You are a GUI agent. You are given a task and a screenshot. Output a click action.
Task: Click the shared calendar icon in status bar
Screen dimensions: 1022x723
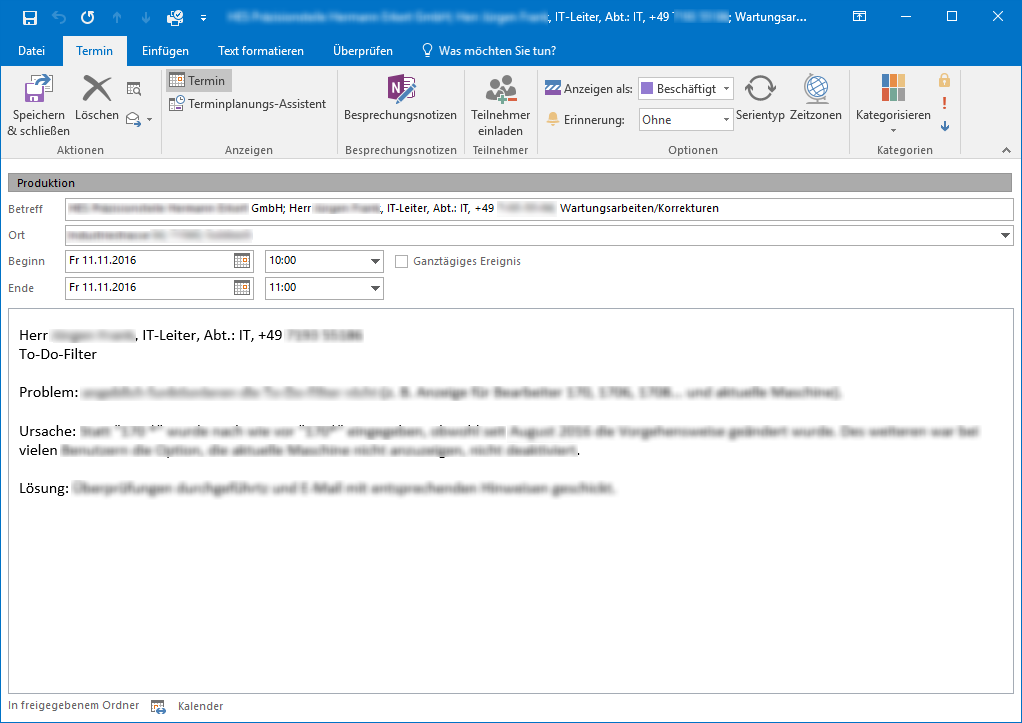(158, 706)
